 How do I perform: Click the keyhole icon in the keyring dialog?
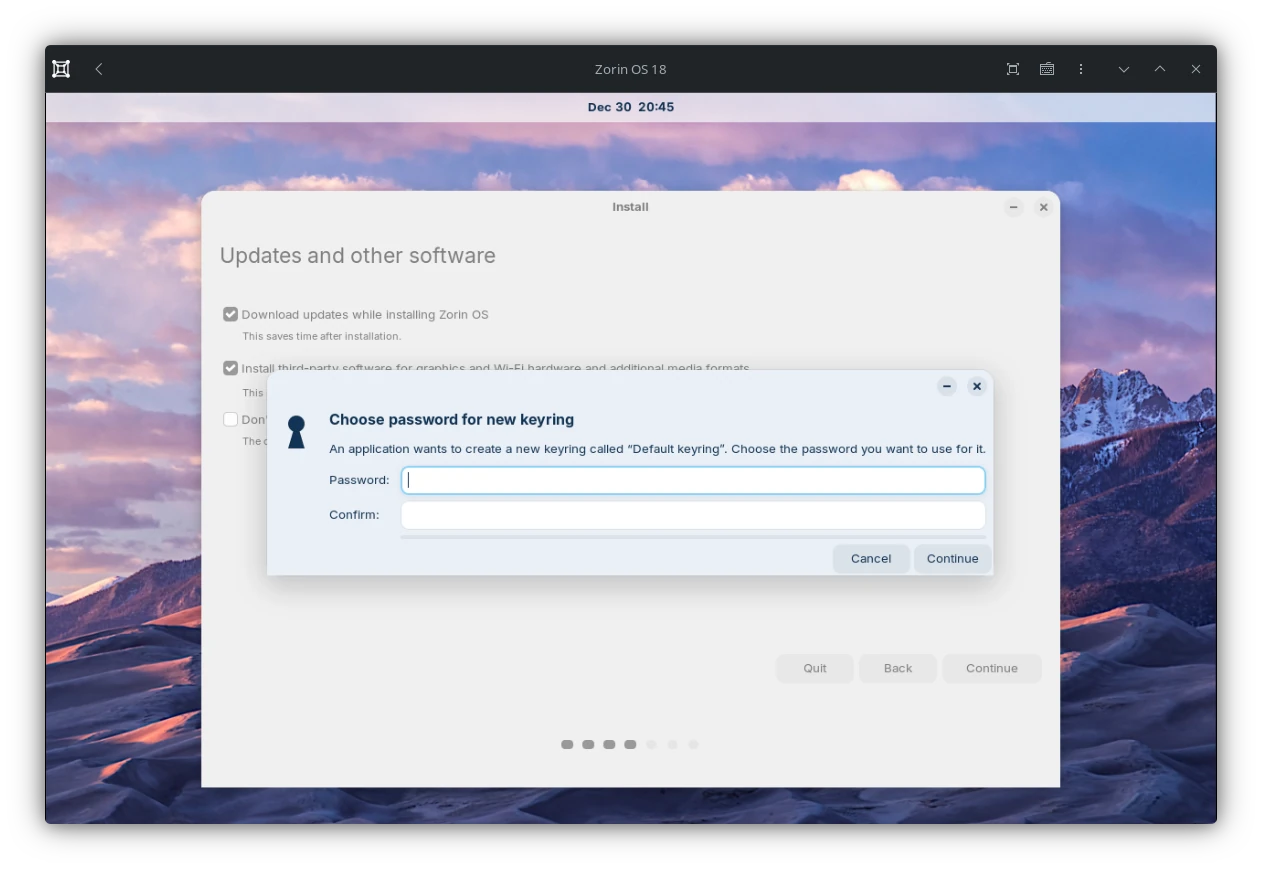pyautogui.click(x=296, y=431)
